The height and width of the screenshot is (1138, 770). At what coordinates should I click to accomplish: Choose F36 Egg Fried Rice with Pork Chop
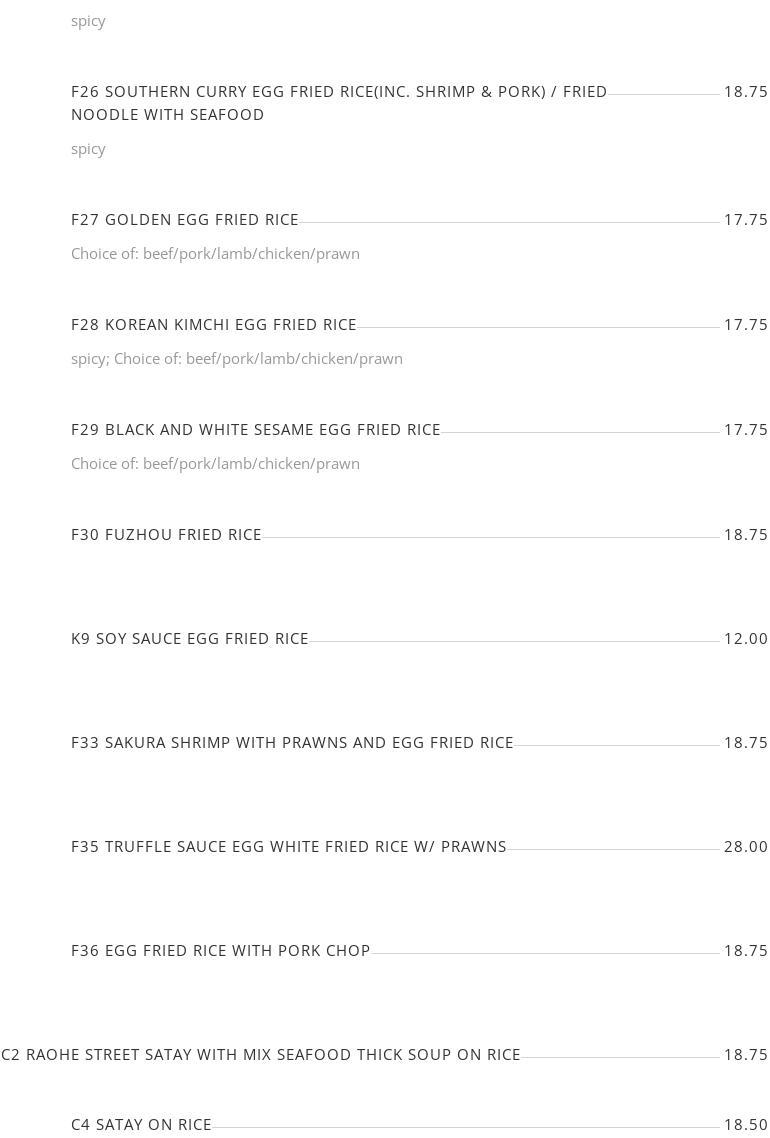point(221,951)
